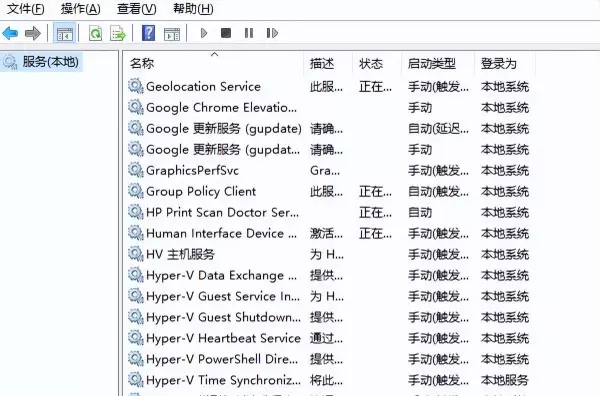Sort by the 描述 column header

click(x=322, y=63)
